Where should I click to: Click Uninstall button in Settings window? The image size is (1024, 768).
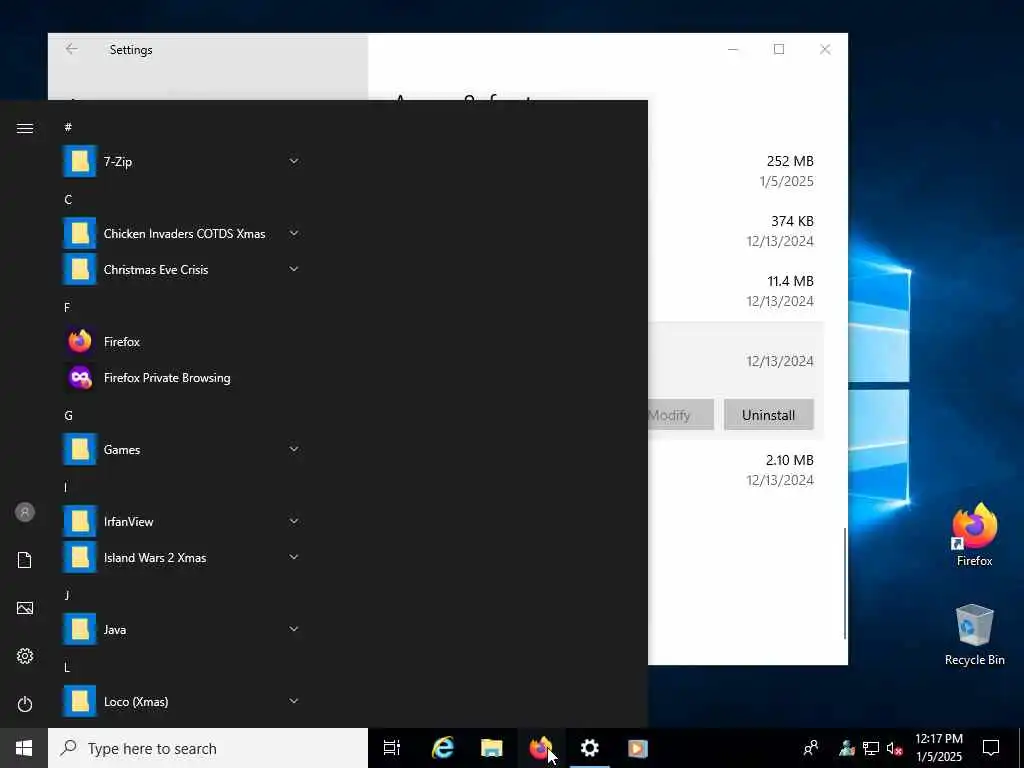pyautogui.click(x=769, y=415)
